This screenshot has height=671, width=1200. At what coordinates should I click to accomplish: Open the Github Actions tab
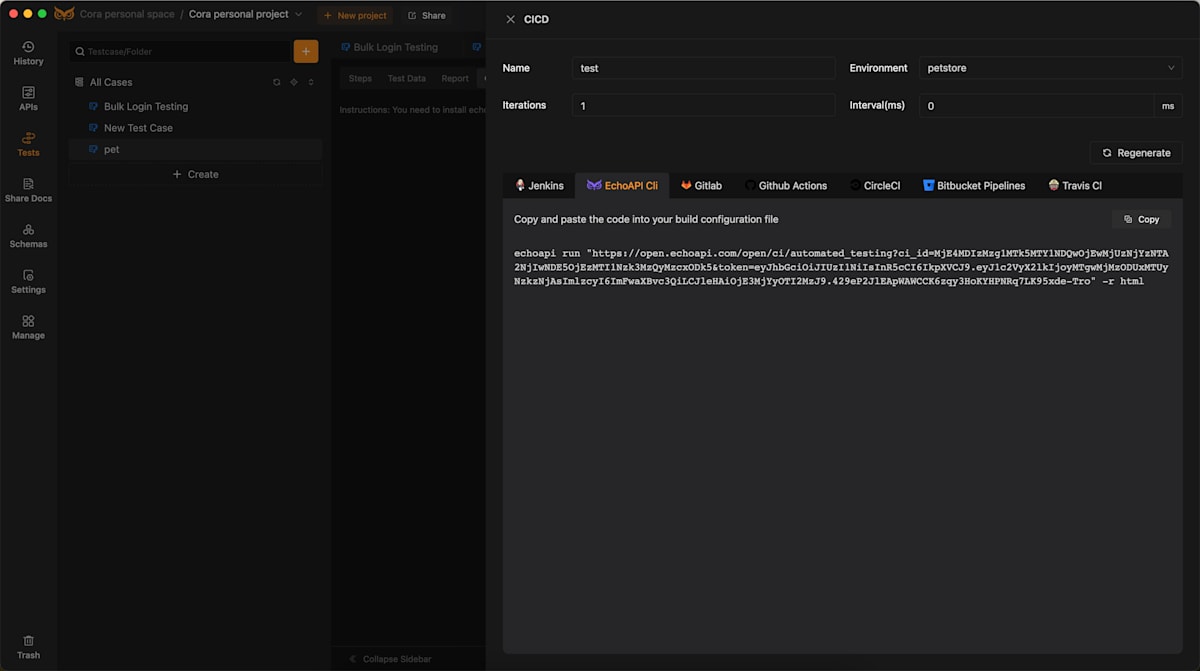786,185
